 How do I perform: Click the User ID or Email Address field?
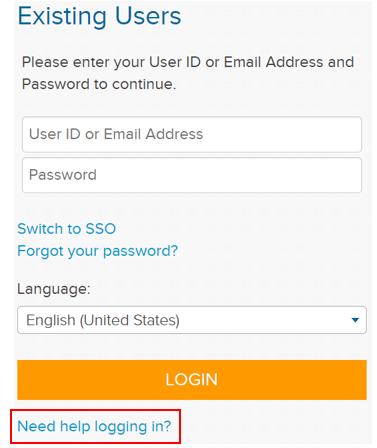coord(192,134)
